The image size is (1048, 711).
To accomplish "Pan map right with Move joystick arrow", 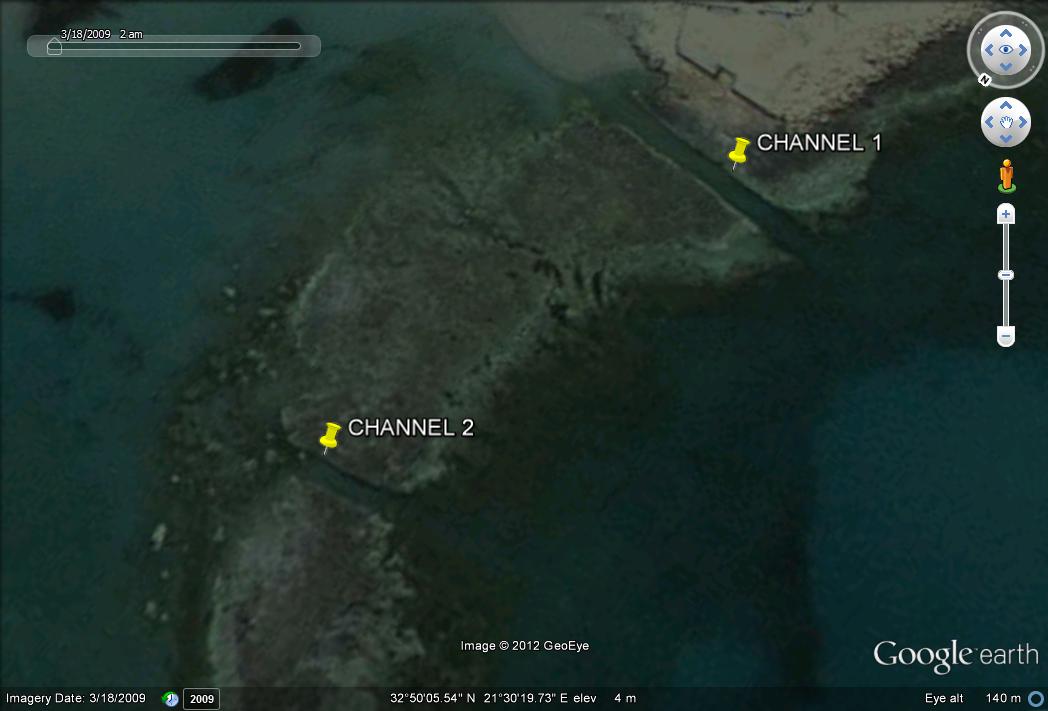I will pyautogui.click(x=1023, y=122).
